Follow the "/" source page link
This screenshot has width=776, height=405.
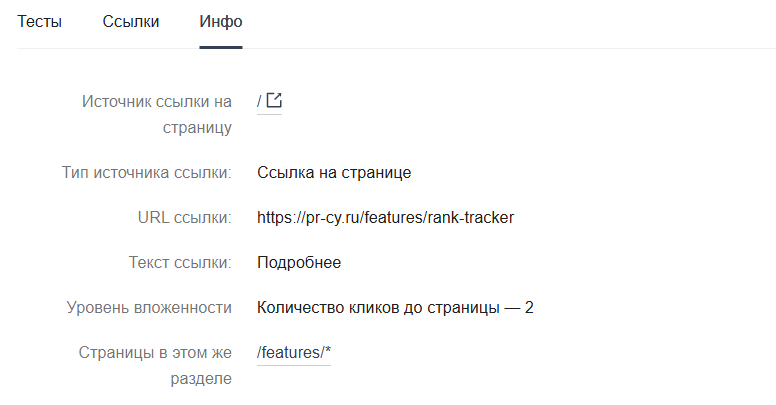point(259,101)
